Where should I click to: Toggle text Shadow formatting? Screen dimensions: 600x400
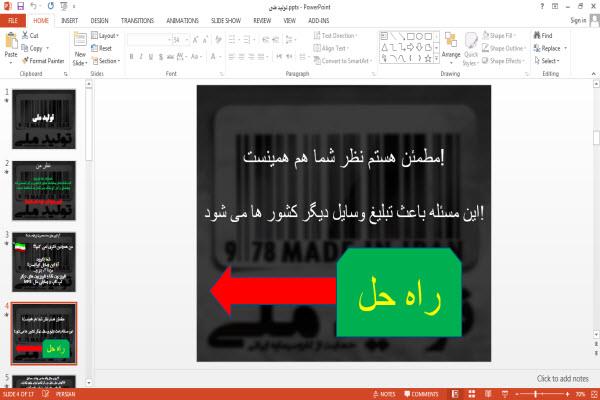[x=161, y=57]
